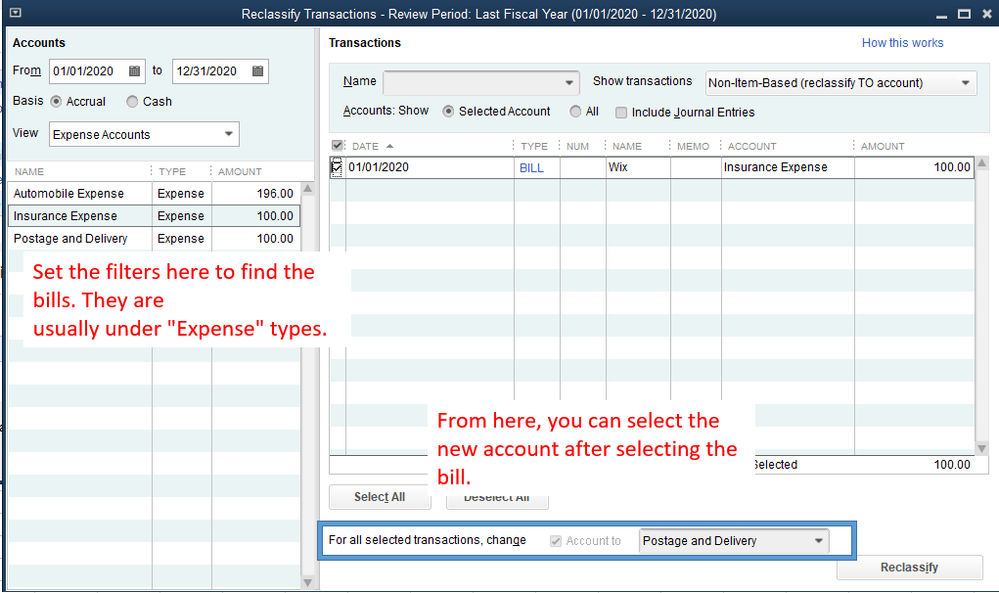Close the Reclassify Transactions window

(x=986, y=14)
